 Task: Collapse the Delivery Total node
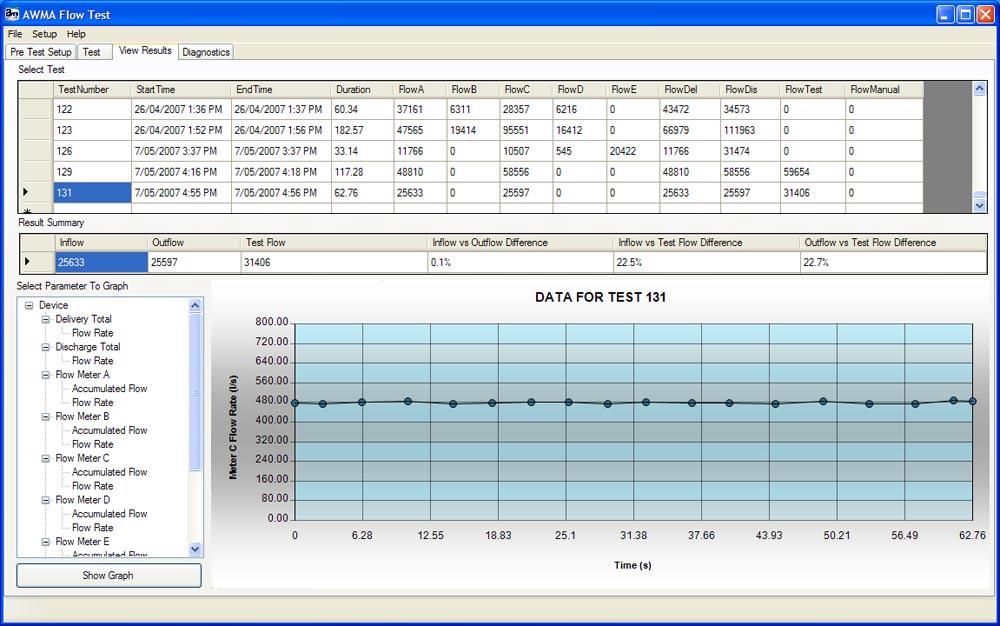pyautogui.click(x=45, y=319)
